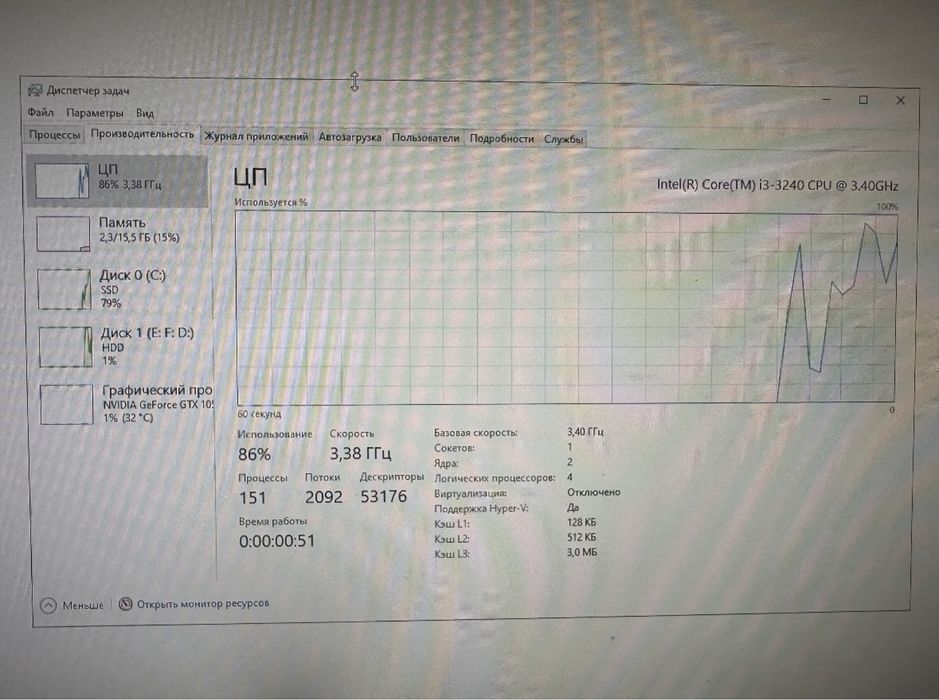This screenshot has width=939, height=700.
Task: Click the process count 151
Action: (253, 498)
